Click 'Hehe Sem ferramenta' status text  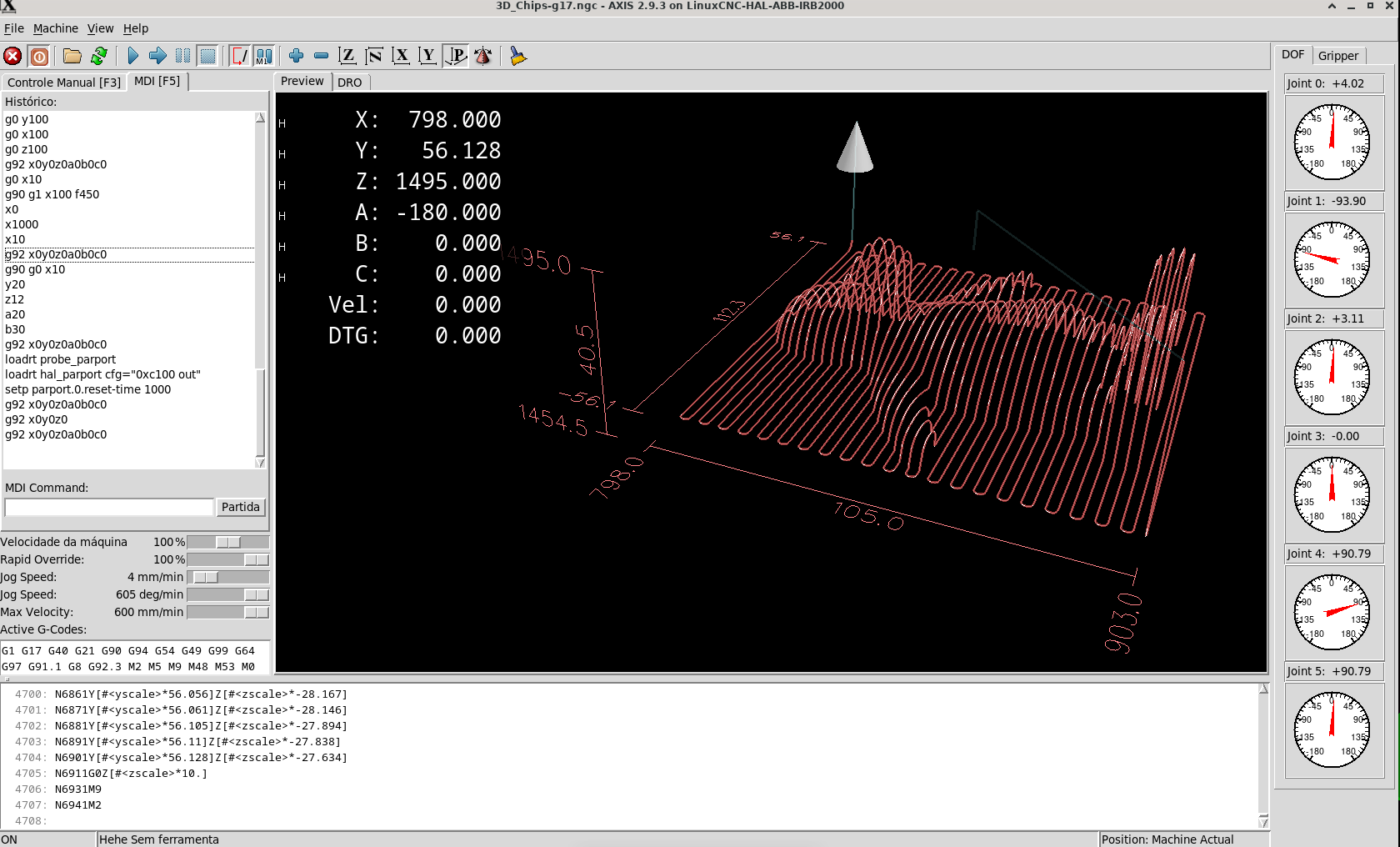pos(159,839)
